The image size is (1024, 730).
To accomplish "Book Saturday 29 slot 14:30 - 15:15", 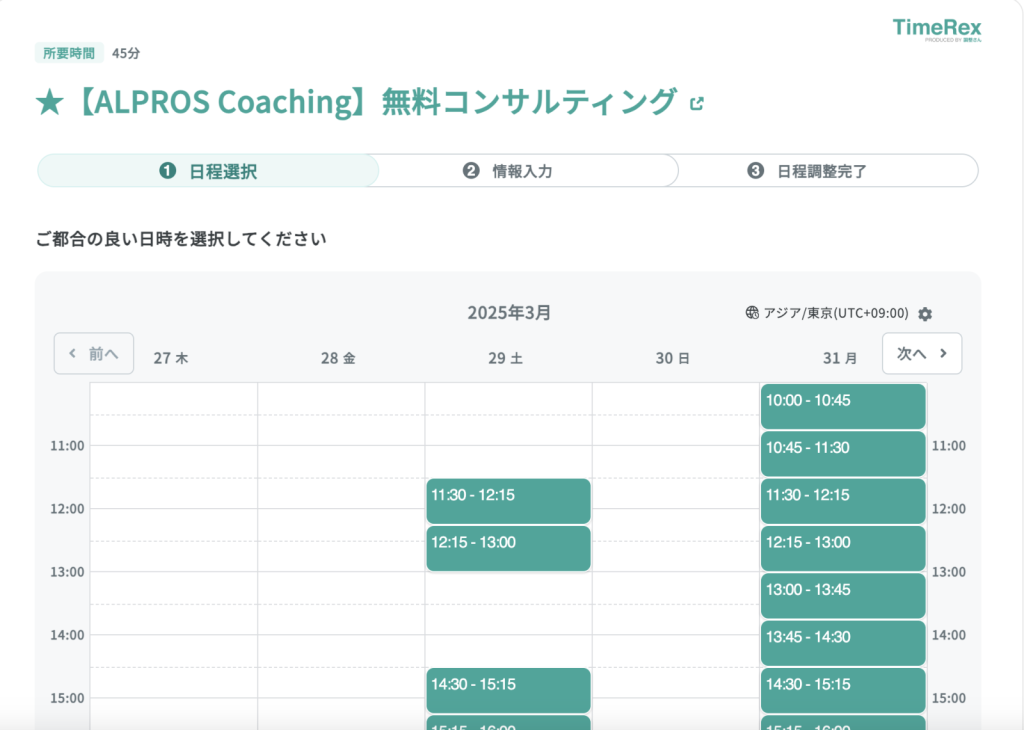I will click(x=508, y=690).
